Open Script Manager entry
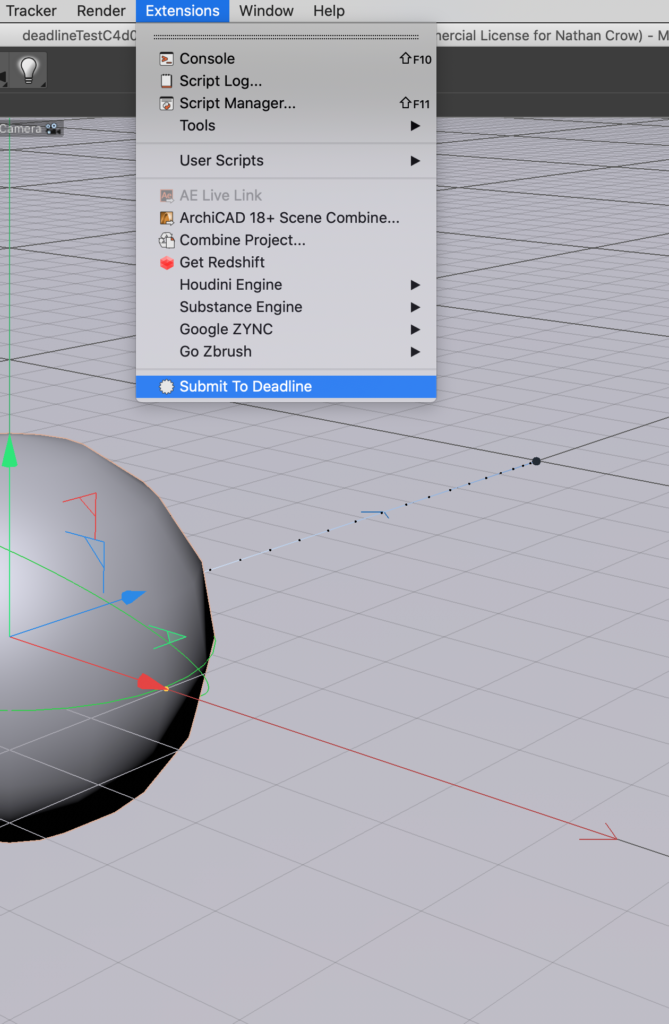This screenshot has width=669, height=1024. [x=286, y=103]
